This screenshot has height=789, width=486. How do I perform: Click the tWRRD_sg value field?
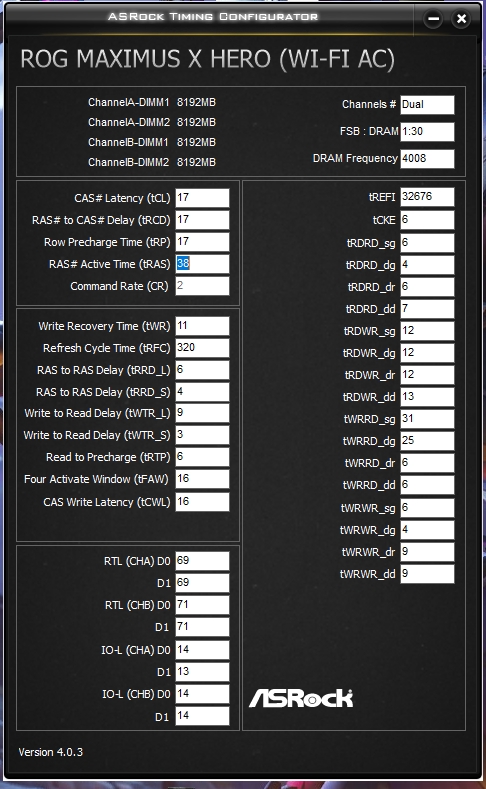tap(427, 419)
